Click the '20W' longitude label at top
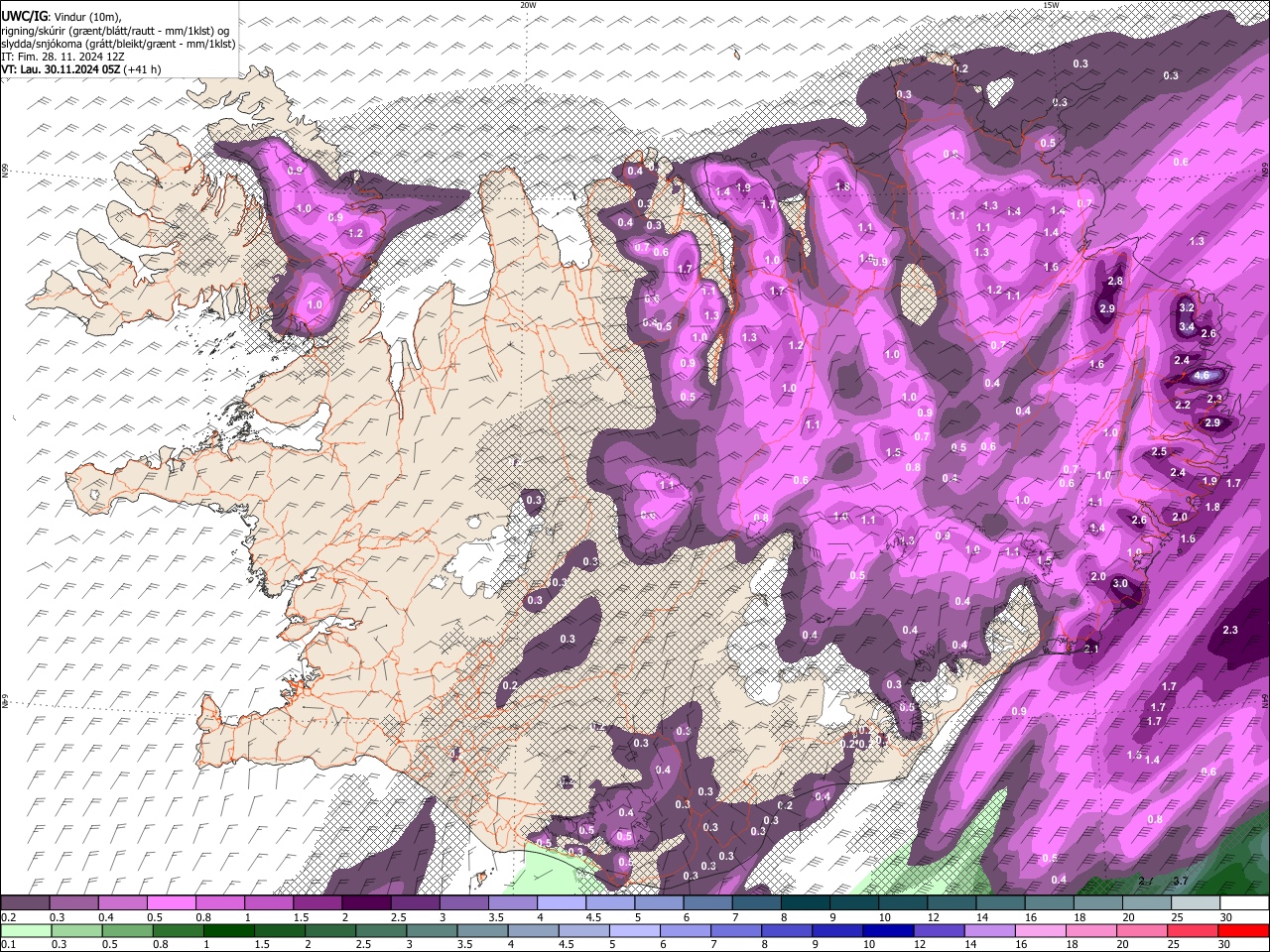The image size is (1270, 952). pos(528,5)
